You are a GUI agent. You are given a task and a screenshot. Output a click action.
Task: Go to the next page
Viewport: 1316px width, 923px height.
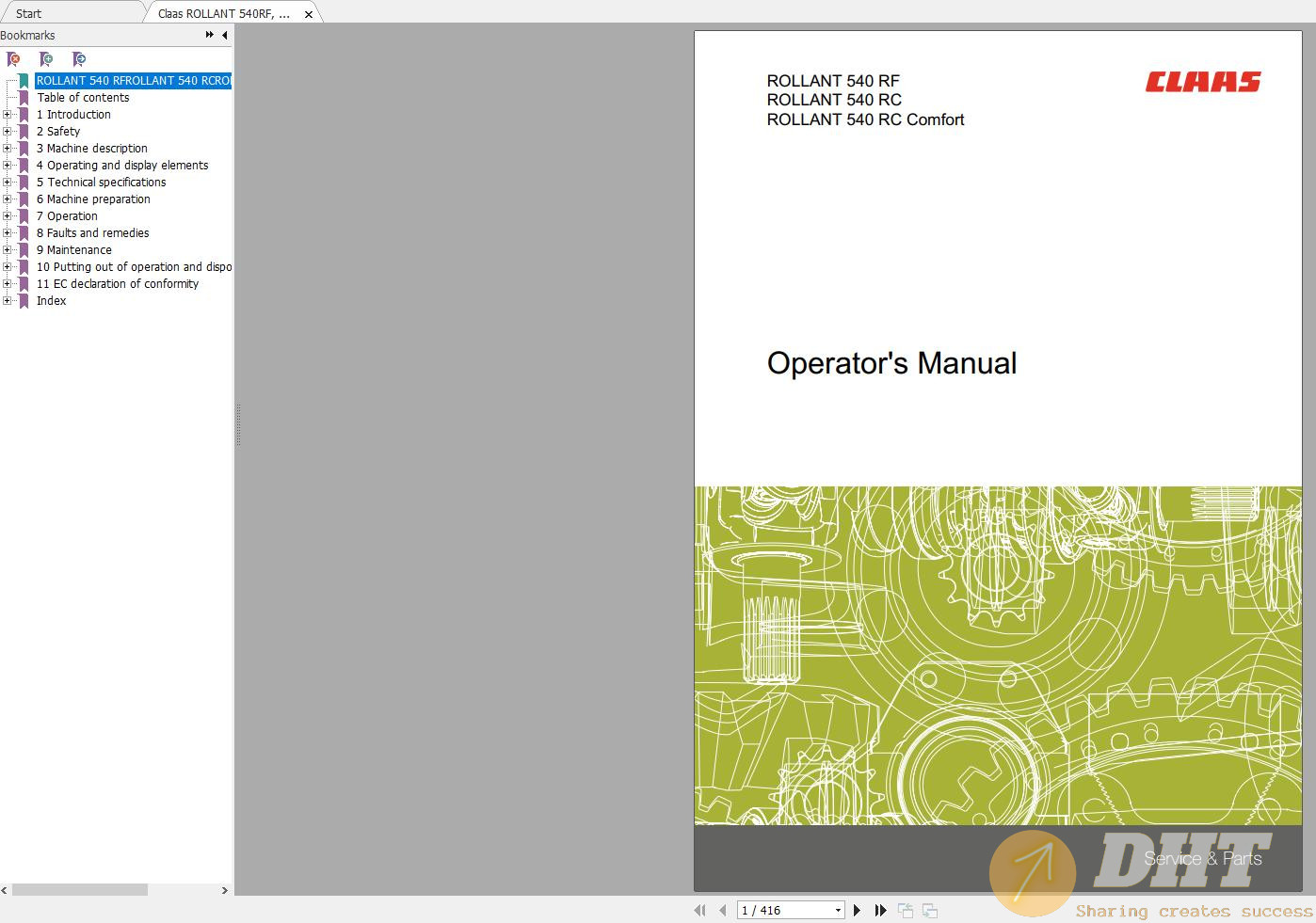[x=857, y=910]
